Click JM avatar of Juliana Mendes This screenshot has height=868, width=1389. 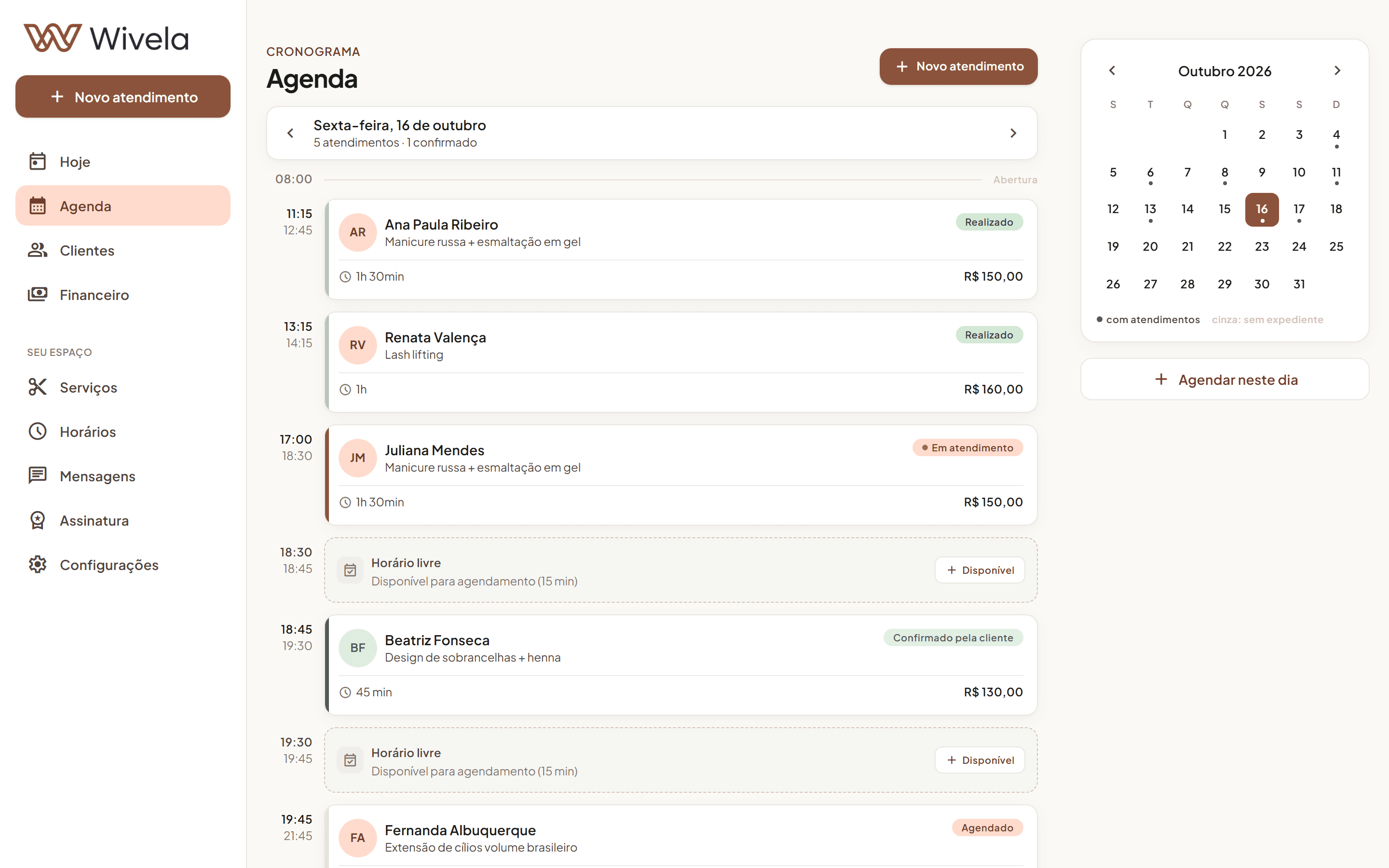pyautogui.click(x=357, y=458)
